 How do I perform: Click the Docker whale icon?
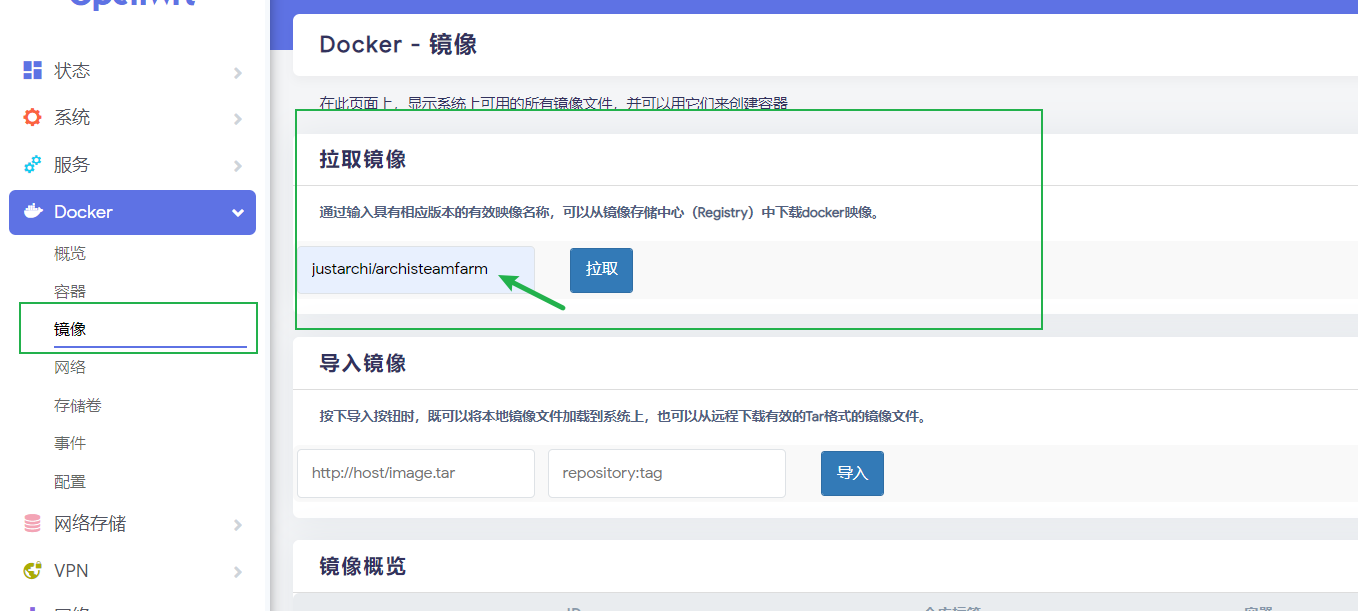click(33, 212)
